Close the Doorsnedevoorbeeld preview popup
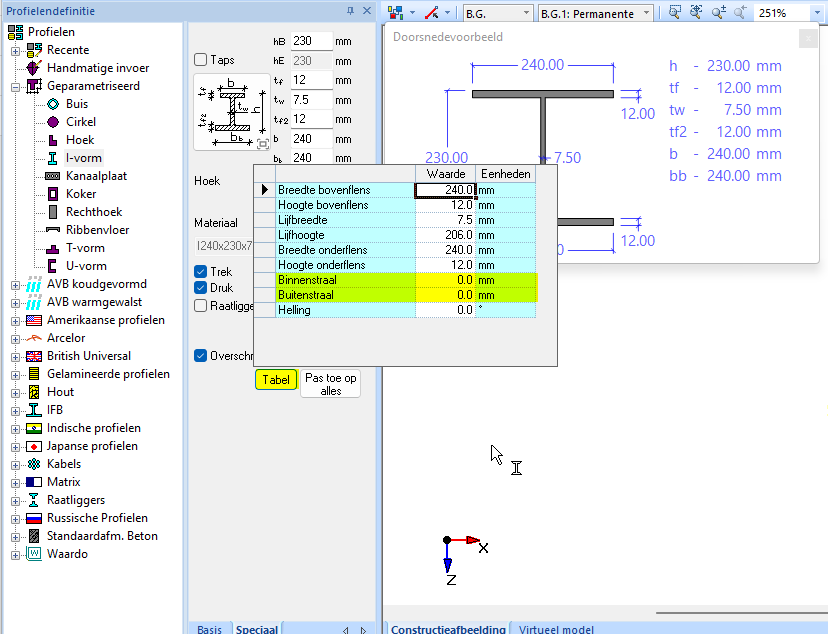Viewport: 828px width, 634px height. (x=808, y=38)
